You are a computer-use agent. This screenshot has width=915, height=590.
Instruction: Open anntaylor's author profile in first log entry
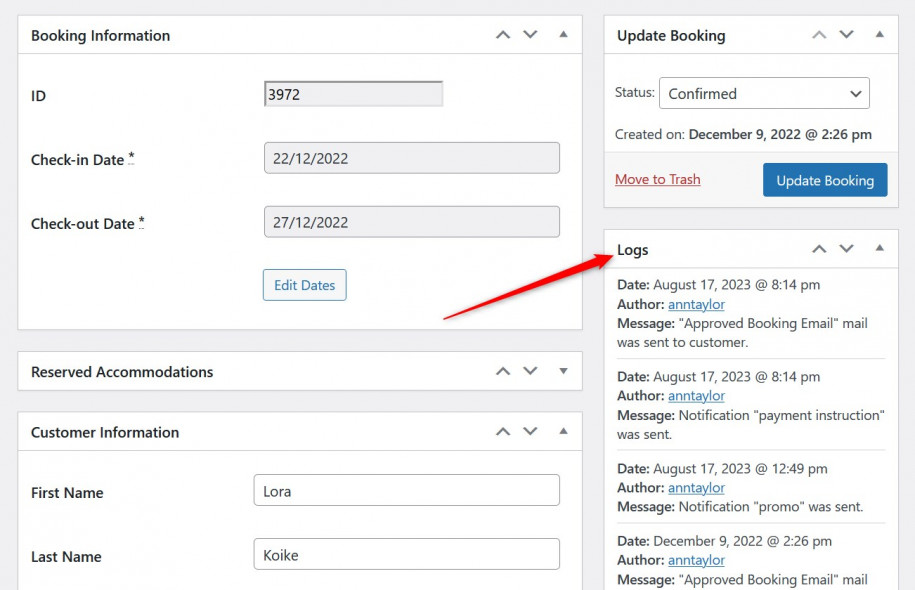[696, 304]
